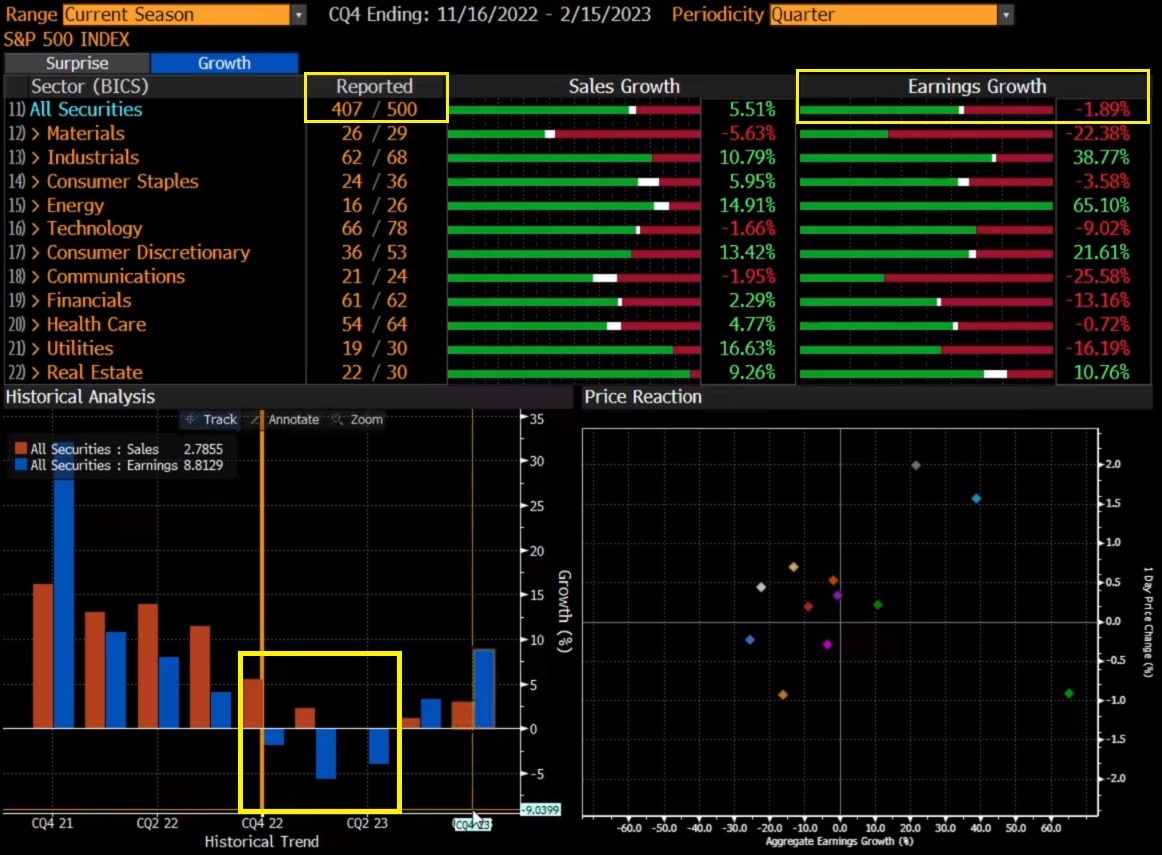Open the Periodicity dropdown arrow
Screen dimensions: 1162x855
pyautogui.click(x=1006, y=15)
